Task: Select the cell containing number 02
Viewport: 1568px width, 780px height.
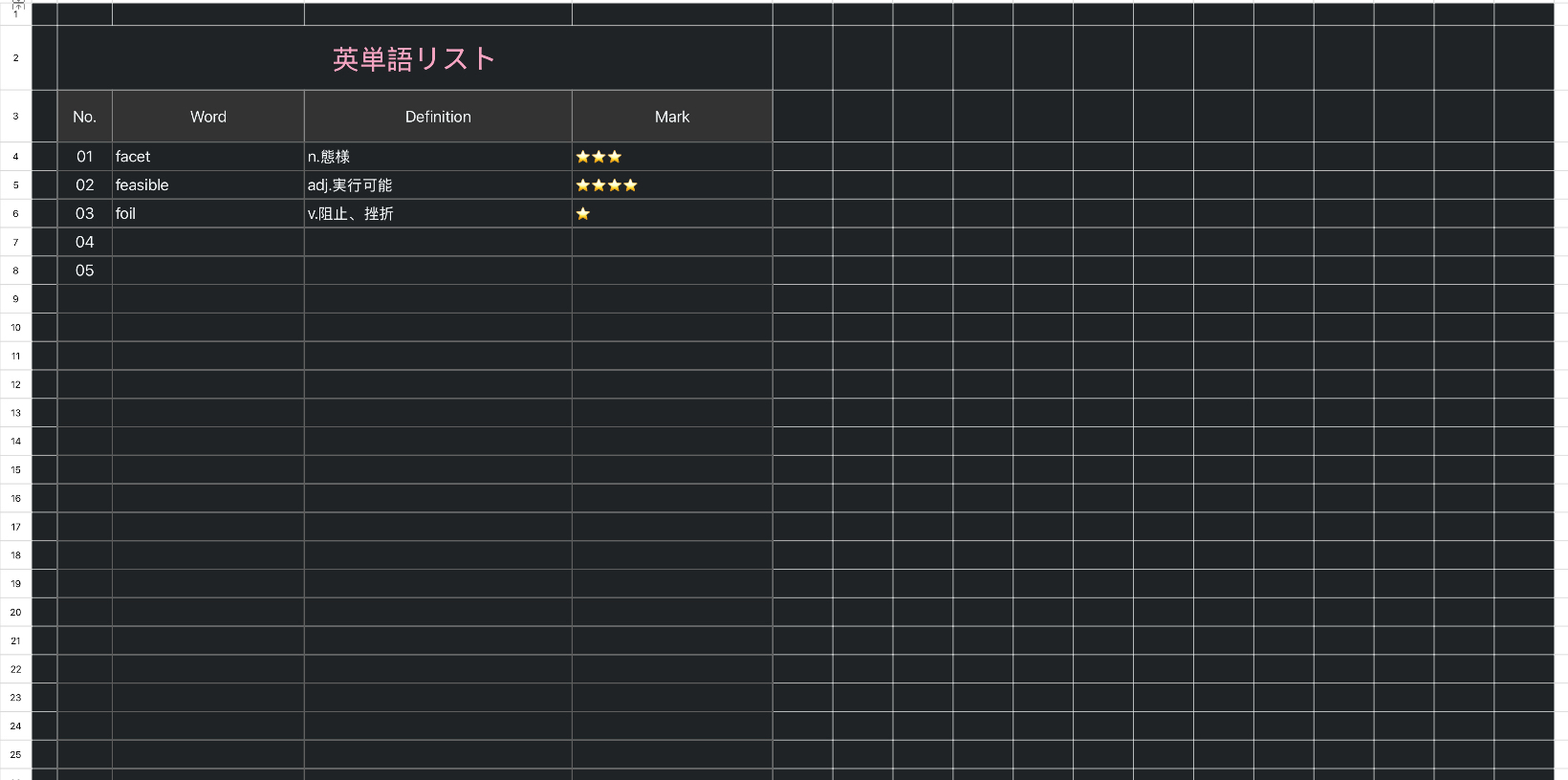Action: (x=85, y=185)
